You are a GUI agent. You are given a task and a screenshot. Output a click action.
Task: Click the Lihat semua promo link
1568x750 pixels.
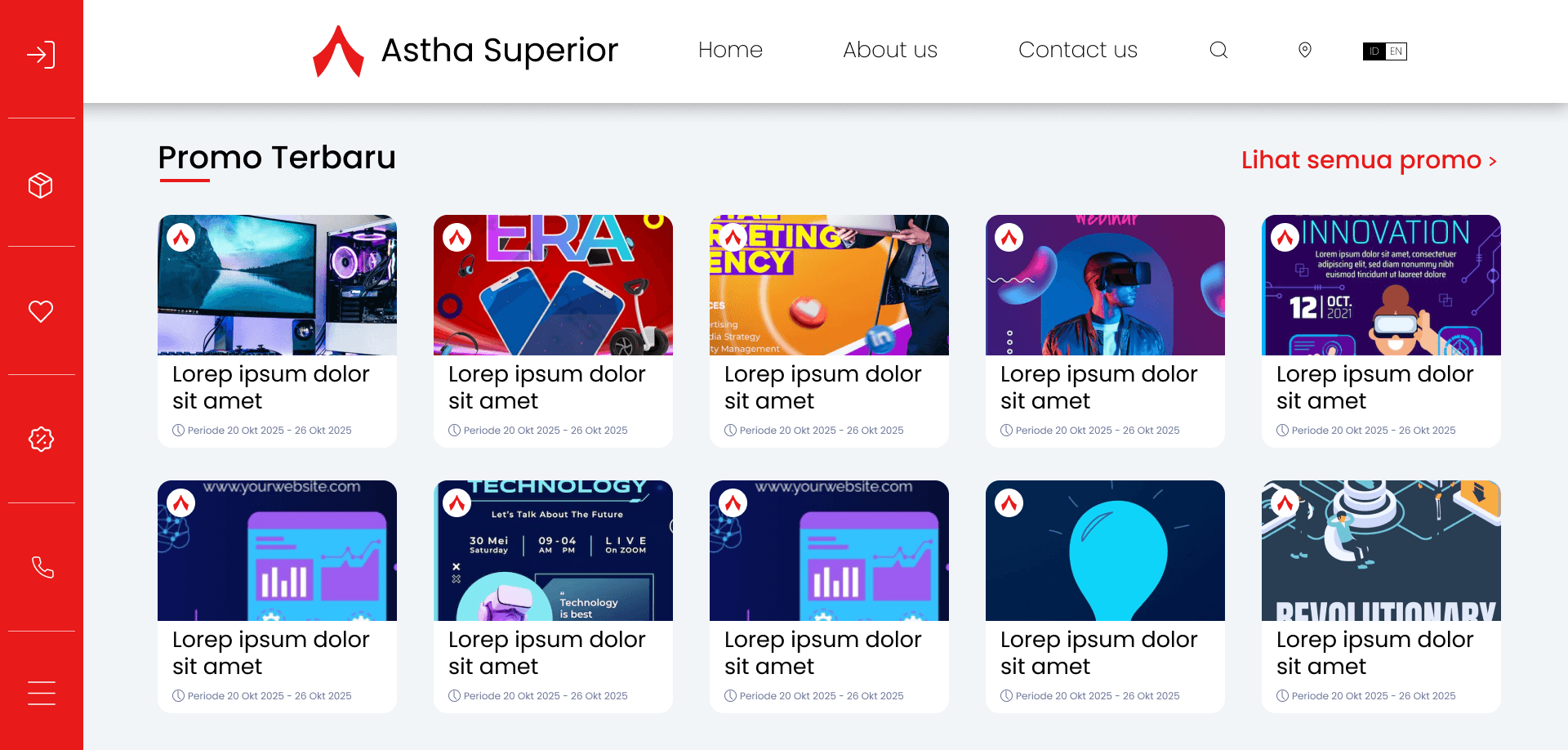coord(1369,160)
